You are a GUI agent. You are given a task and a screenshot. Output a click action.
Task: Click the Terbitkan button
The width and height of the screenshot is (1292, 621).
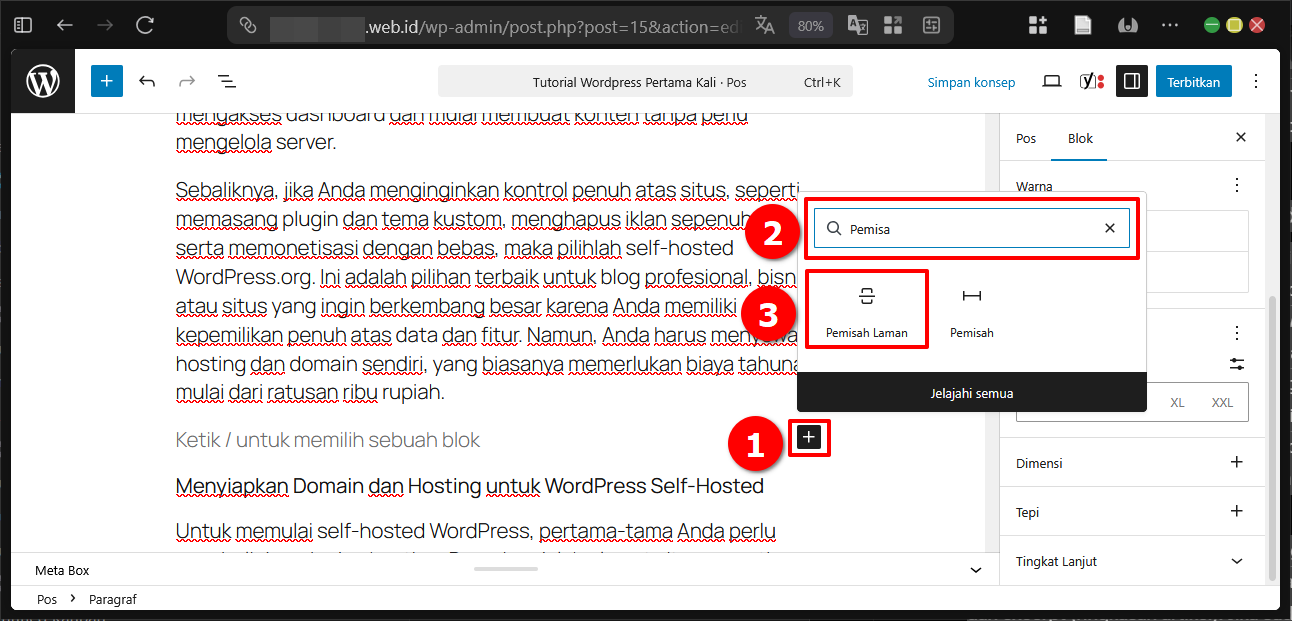1193,81
